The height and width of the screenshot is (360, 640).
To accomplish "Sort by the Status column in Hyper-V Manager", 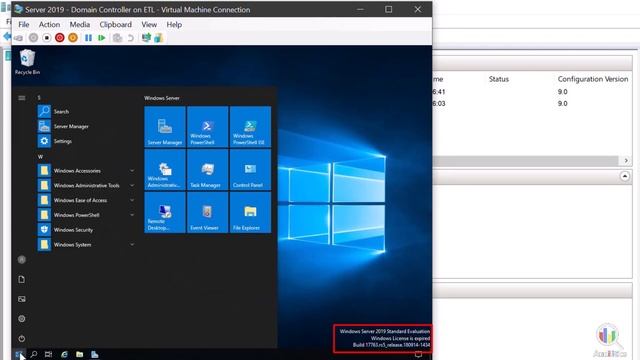I will click(x=499, y=79).
